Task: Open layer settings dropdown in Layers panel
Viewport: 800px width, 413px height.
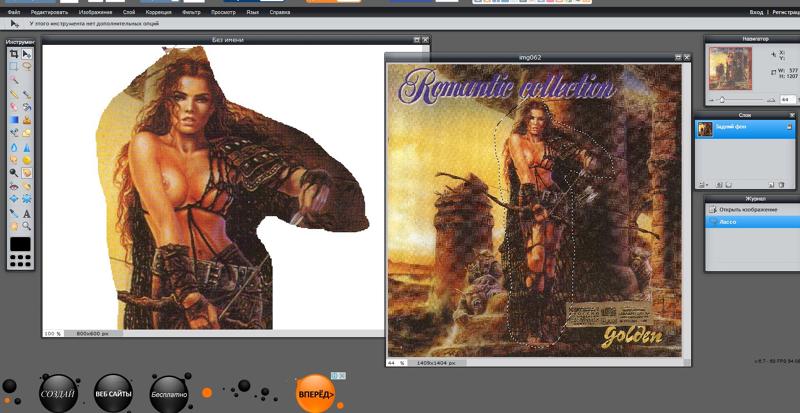Action: (702, 185)
